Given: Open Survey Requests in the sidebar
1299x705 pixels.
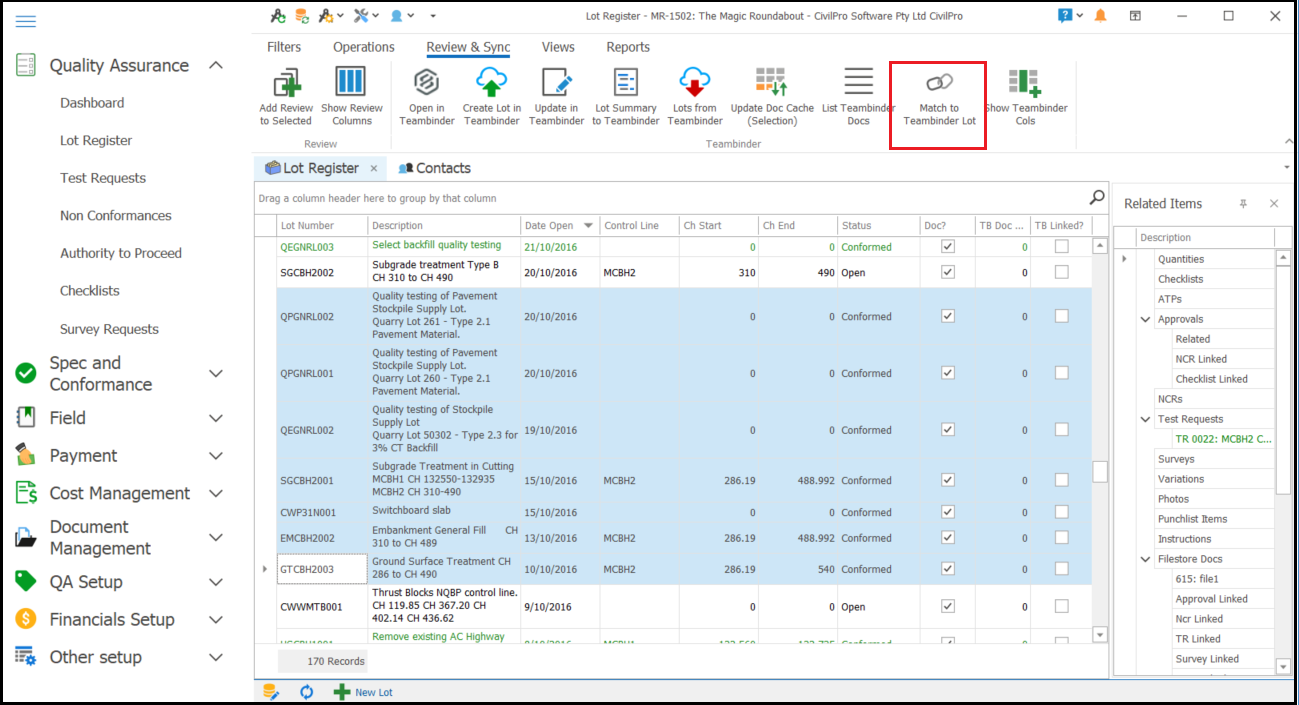Looking at the screenshot, I should pyautogui.click(x=109, y=329).
